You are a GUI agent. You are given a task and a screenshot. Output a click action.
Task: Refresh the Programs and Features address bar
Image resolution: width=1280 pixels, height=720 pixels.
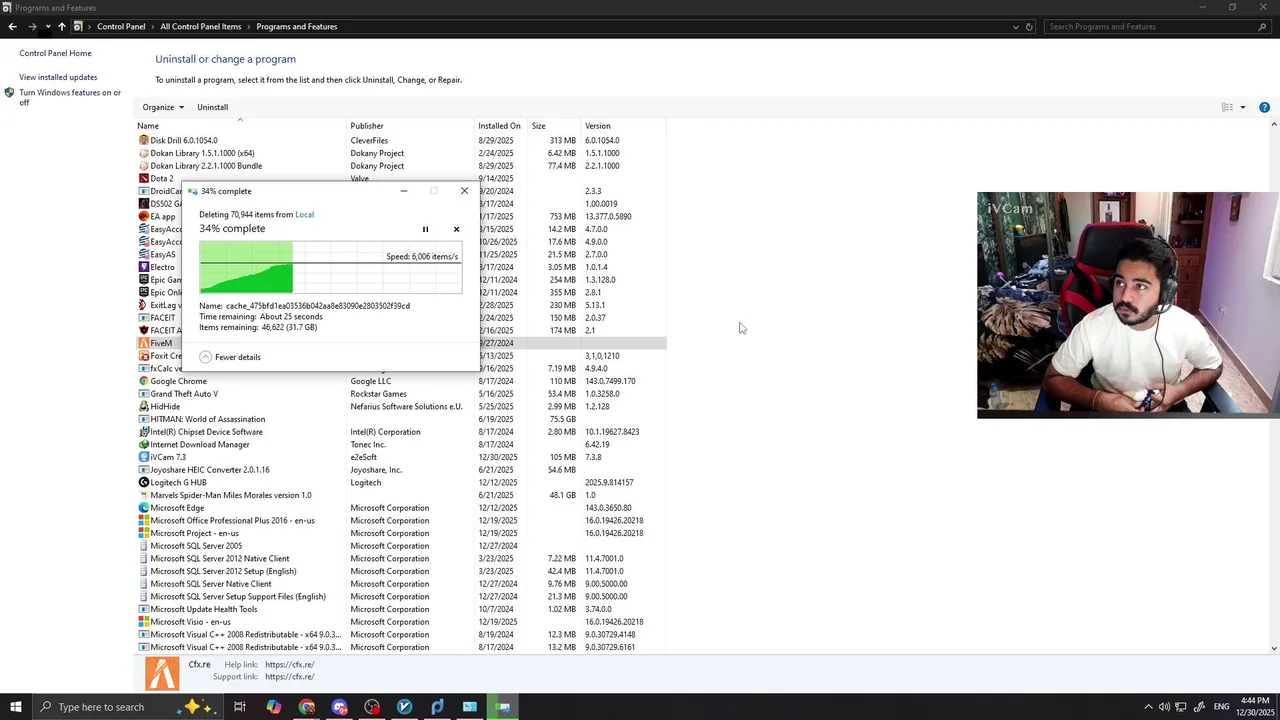[x=1029, y=27]
